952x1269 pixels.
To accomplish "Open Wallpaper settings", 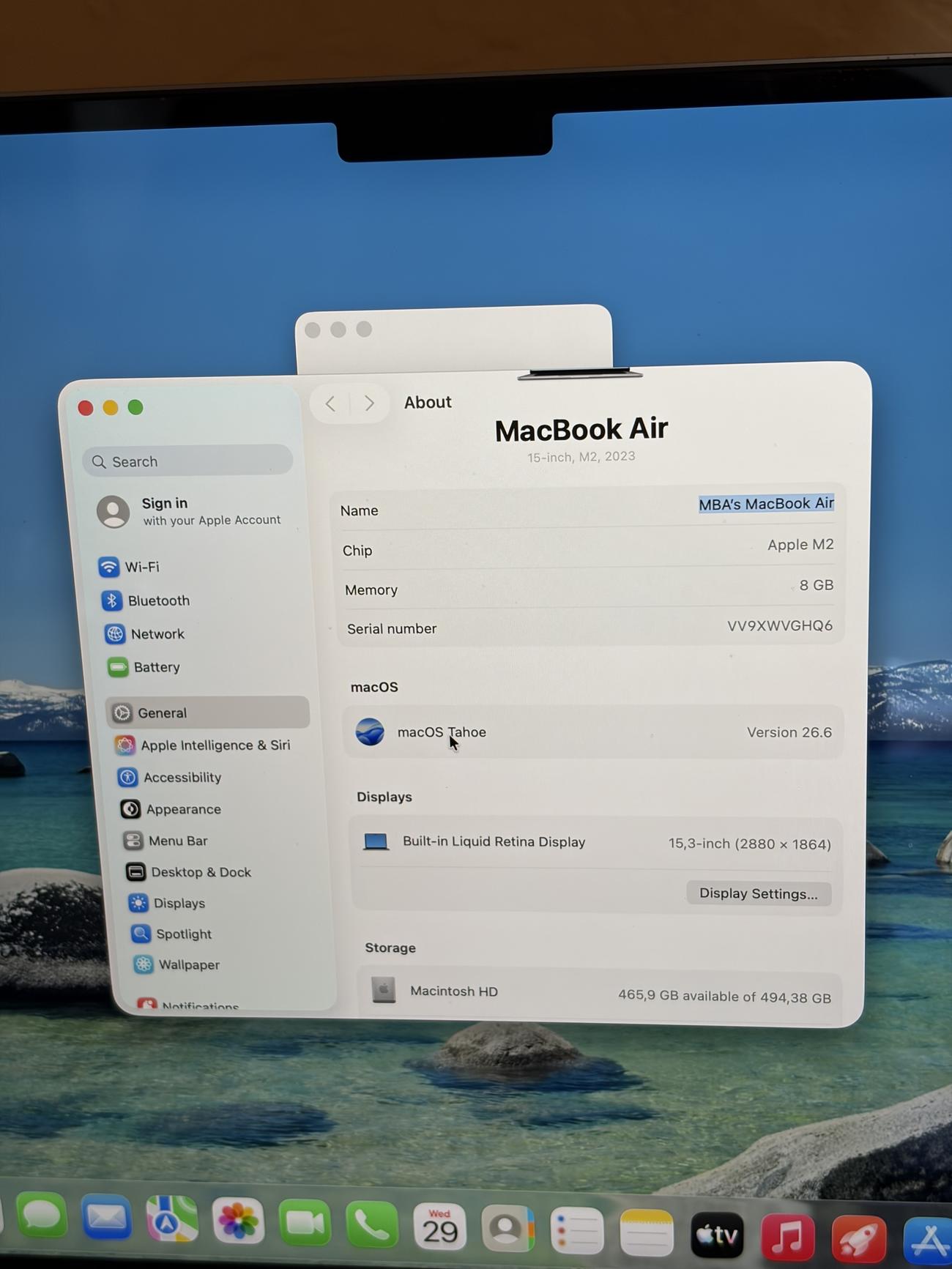I will tap(177, 965).
